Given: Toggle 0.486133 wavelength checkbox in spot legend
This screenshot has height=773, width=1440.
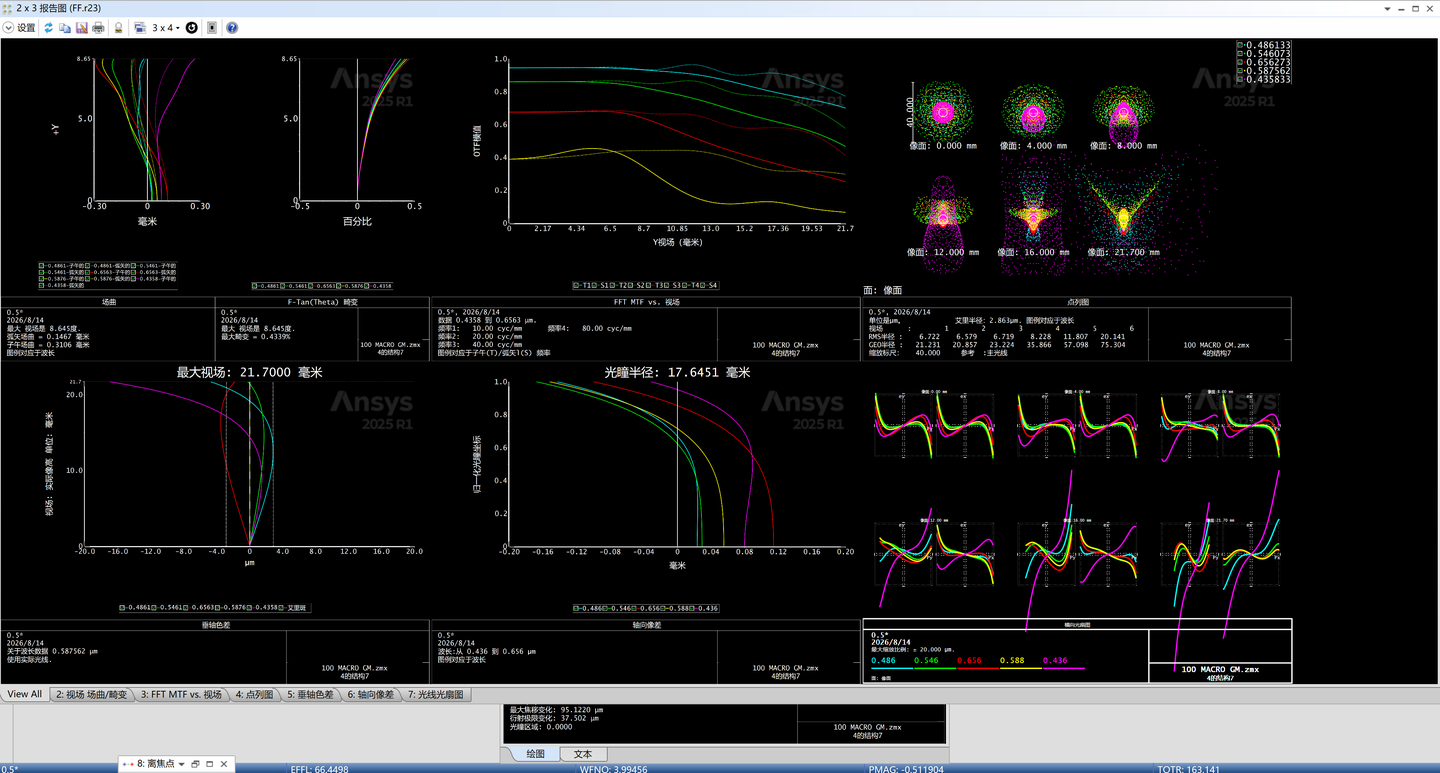Looking at the screenshot, I should (1241, 45).
